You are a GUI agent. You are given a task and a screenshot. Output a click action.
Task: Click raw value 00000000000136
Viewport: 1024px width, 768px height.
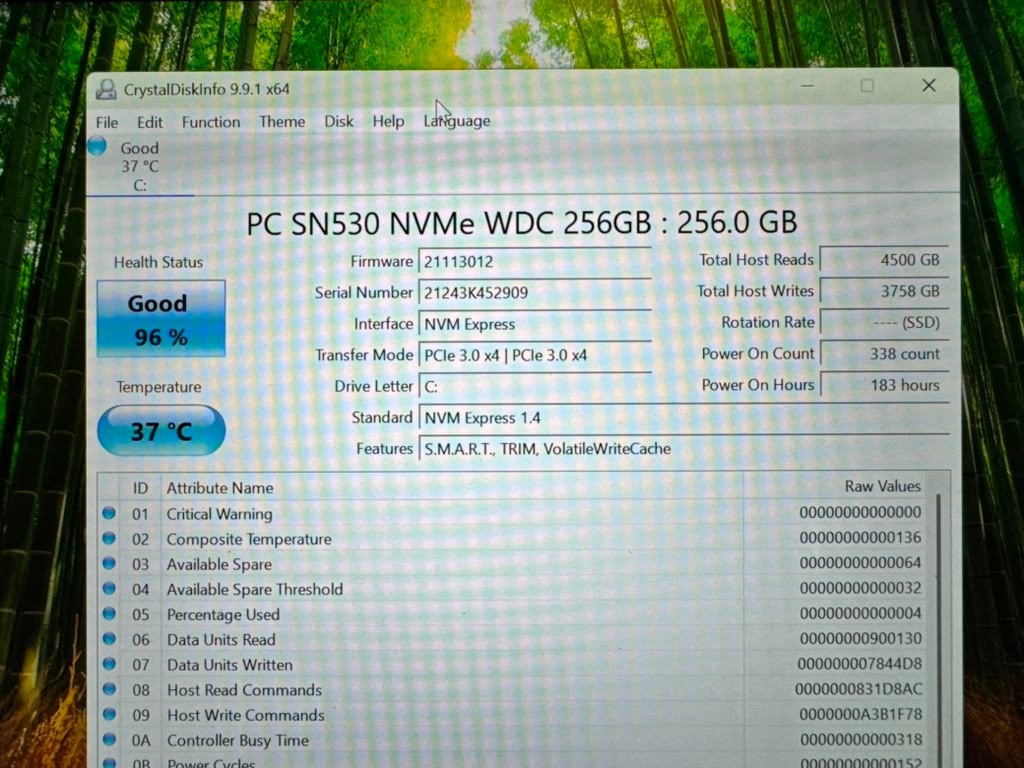pos(861,537)
